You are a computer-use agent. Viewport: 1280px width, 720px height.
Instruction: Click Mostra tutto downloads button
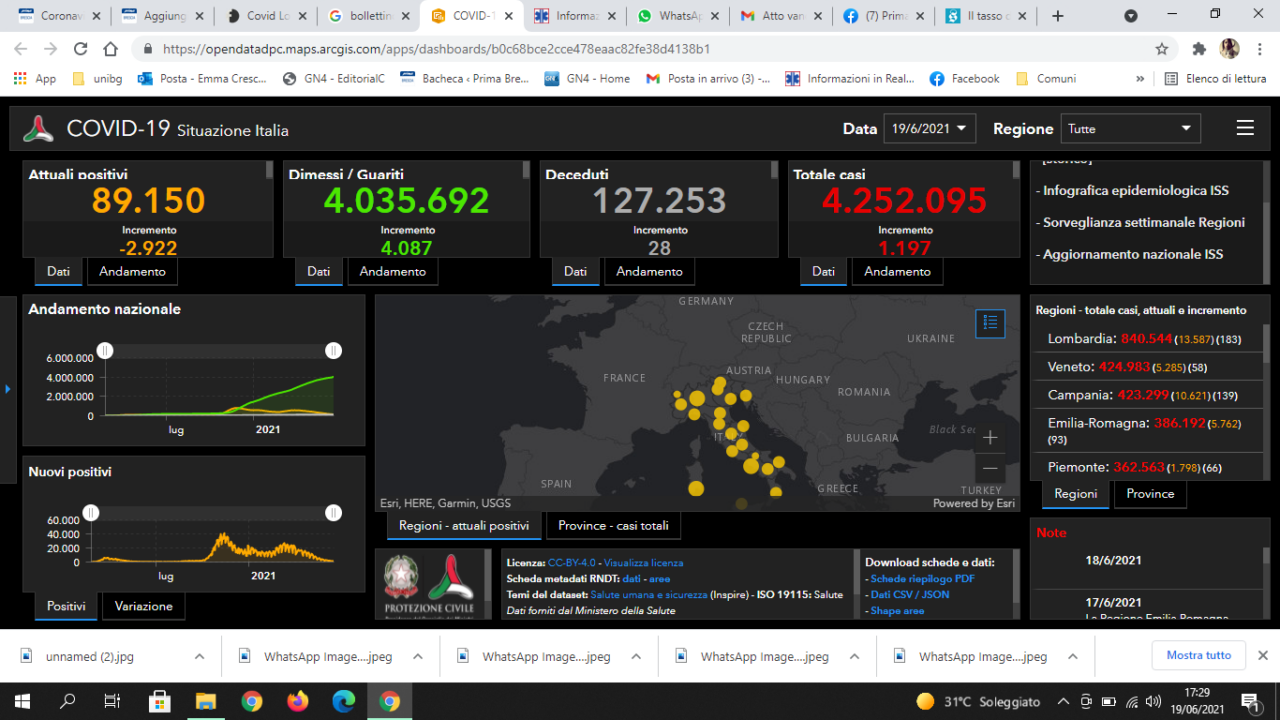1198,655
